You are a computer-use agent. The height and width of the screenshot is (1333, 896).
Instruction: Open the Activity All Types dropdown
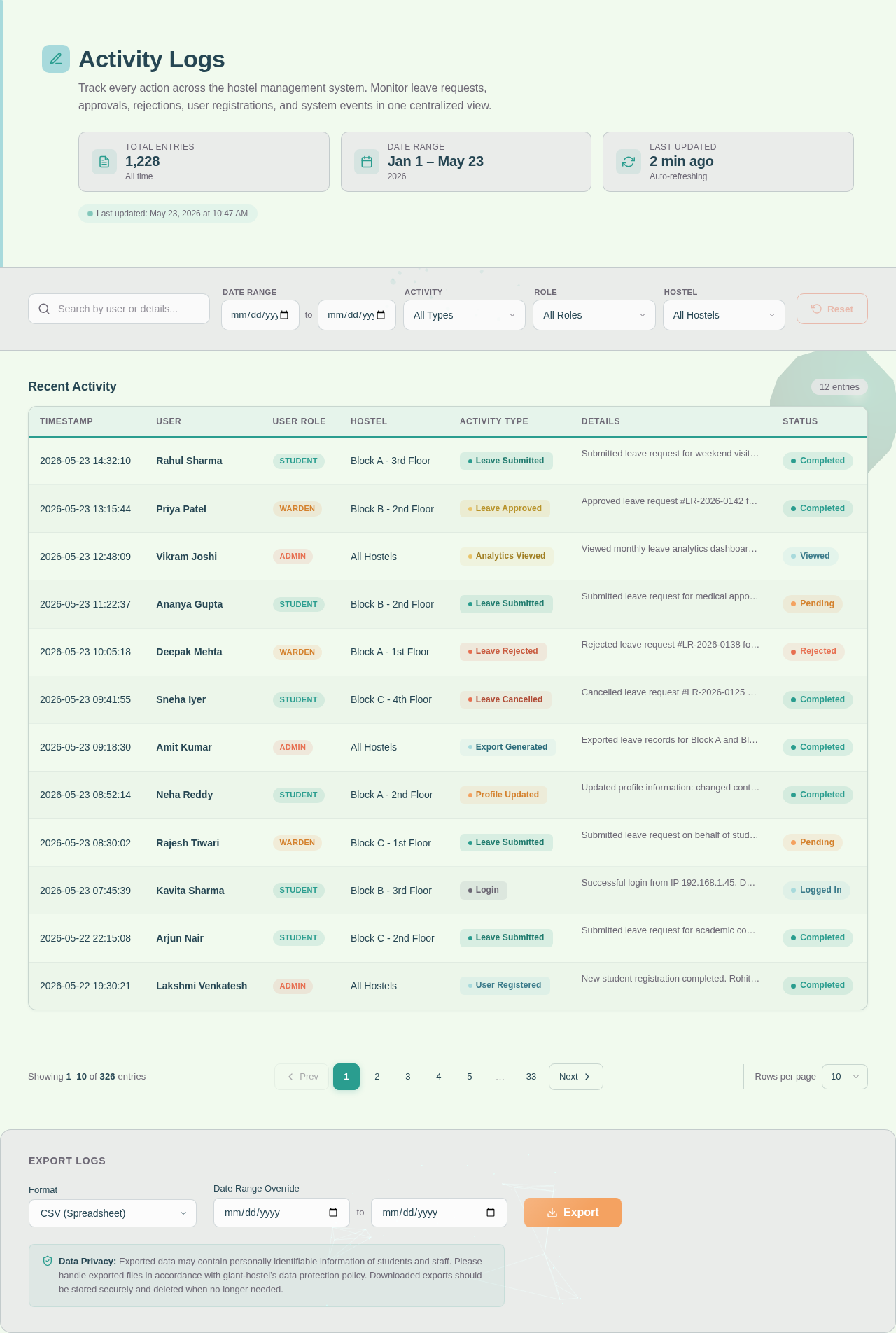coord(464,315)
